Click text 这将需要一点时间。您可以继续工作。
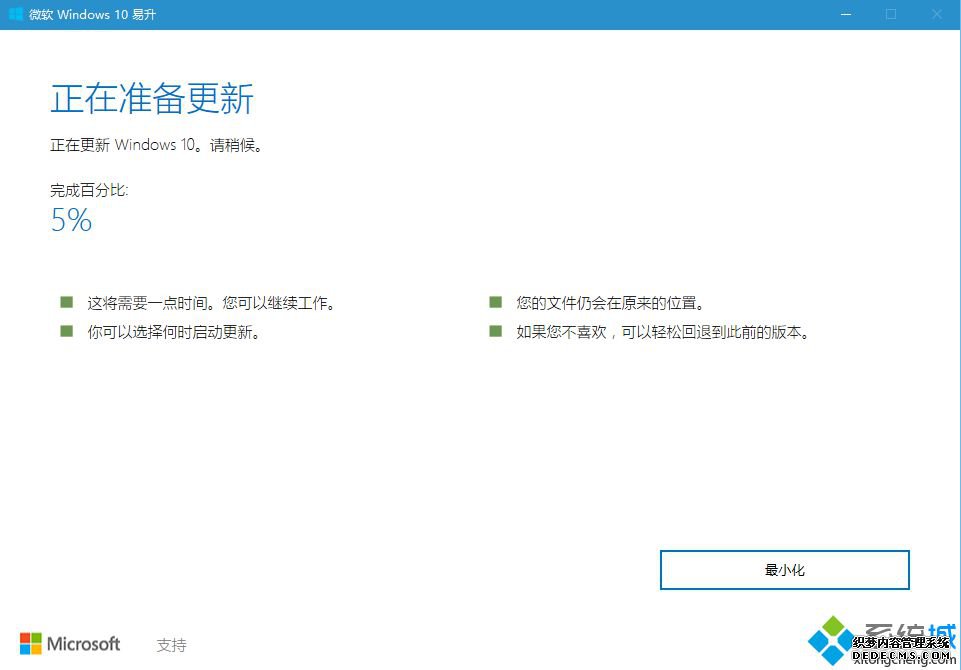 [x=211, y=303]
